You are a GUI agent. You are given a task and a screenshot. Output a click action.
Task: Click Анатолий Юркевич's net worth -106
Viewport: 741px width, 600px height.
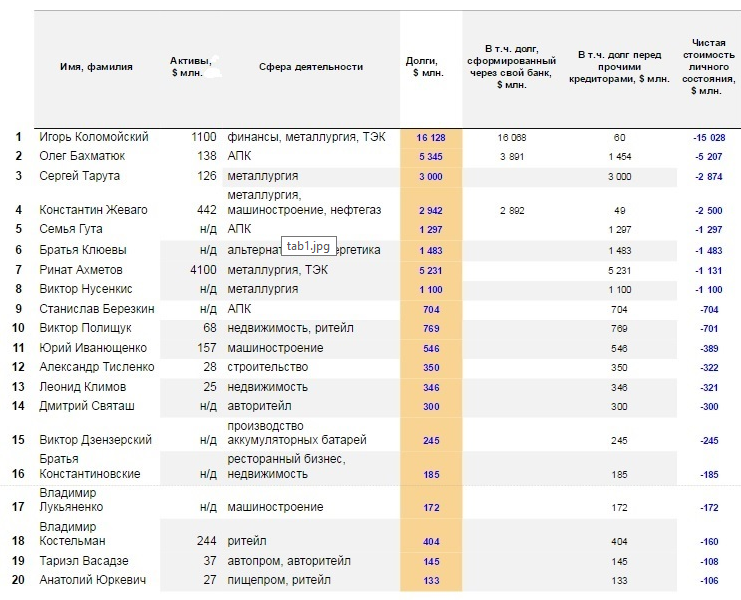(x=708, y=581)
